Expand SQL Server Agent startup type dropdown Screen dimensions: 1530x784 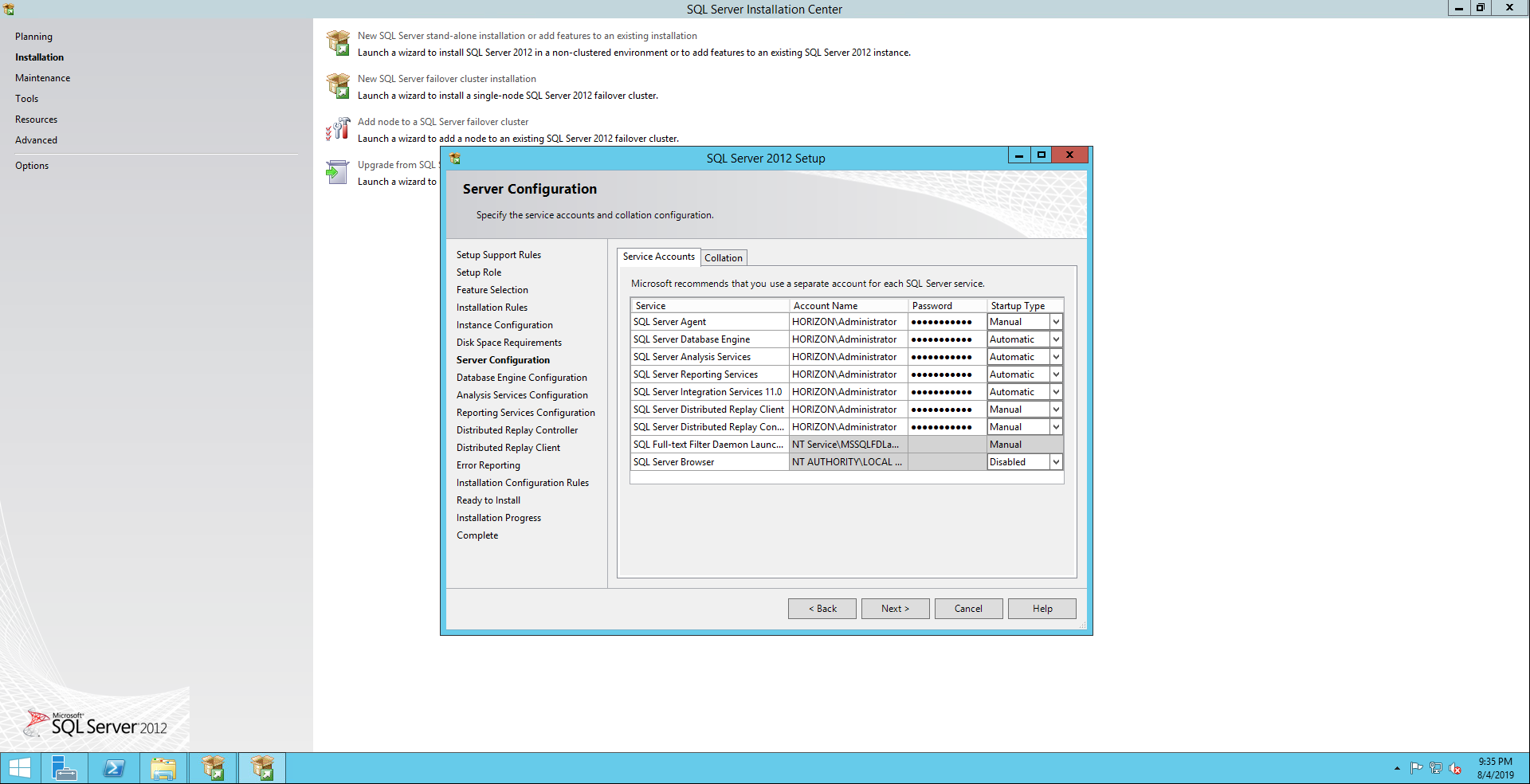1056,322
